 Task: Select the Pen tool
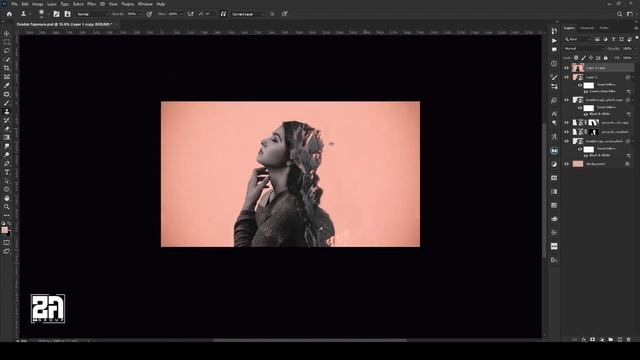point(7,163)
